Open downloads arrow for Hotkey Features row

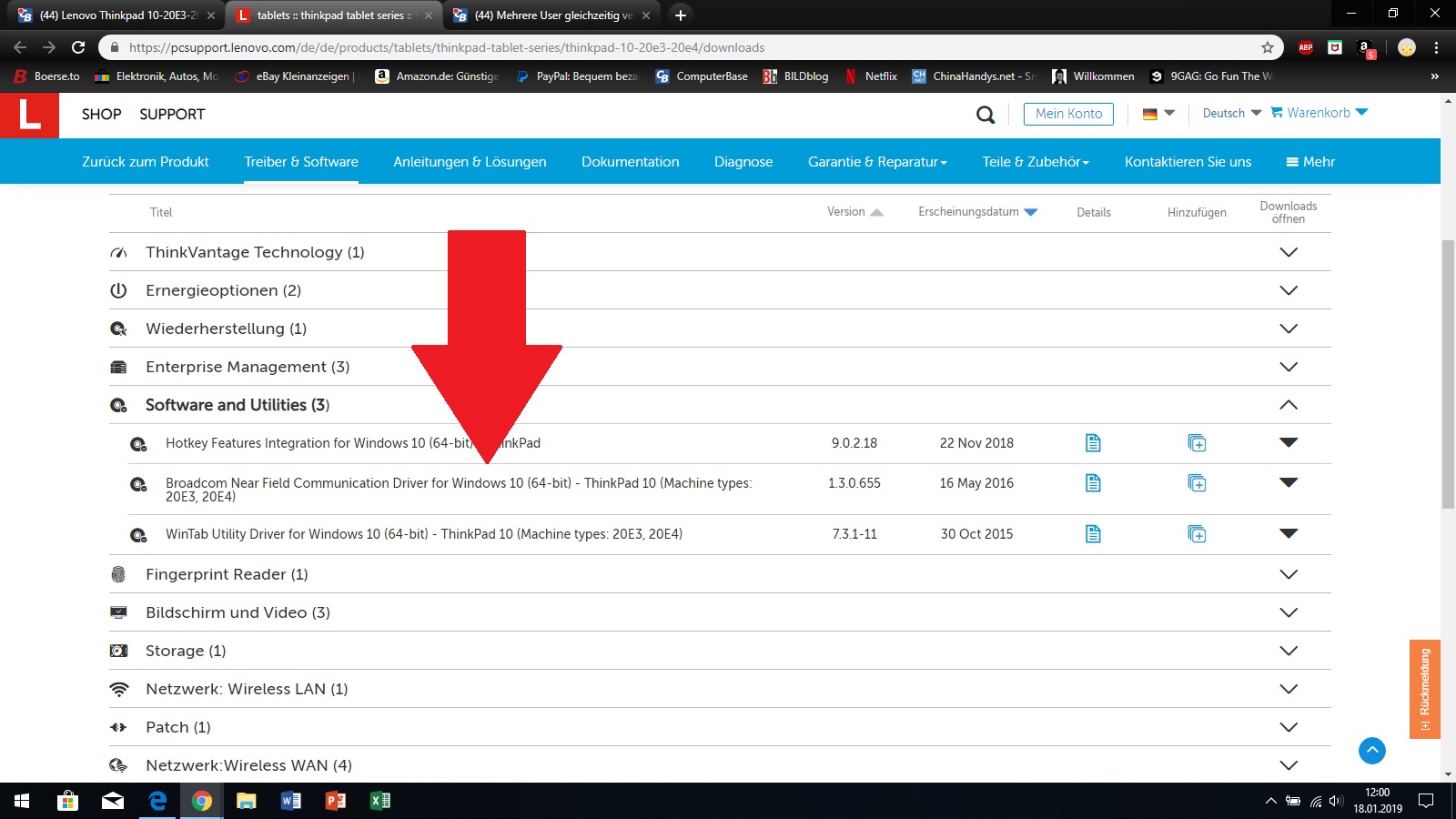pos(1289,442)
